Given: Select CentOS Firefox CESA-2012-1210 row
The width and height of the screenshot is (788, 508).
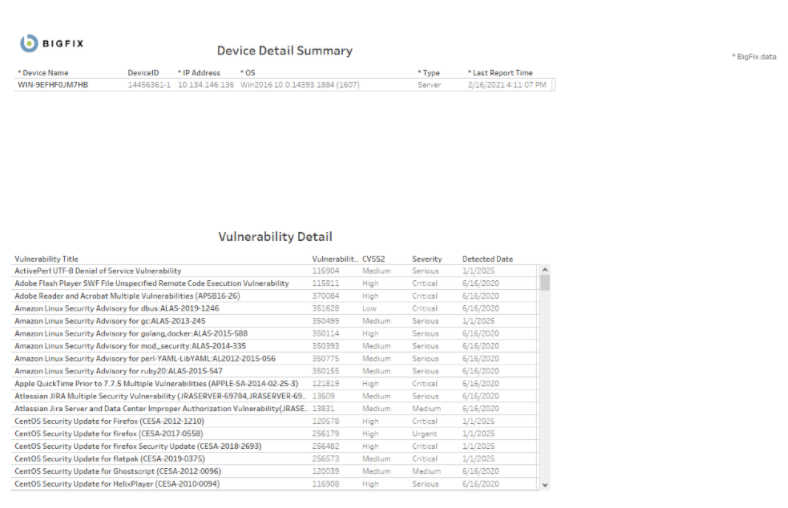Looking at the screenshot, I should pyautogui.click(x=274, y=422).
